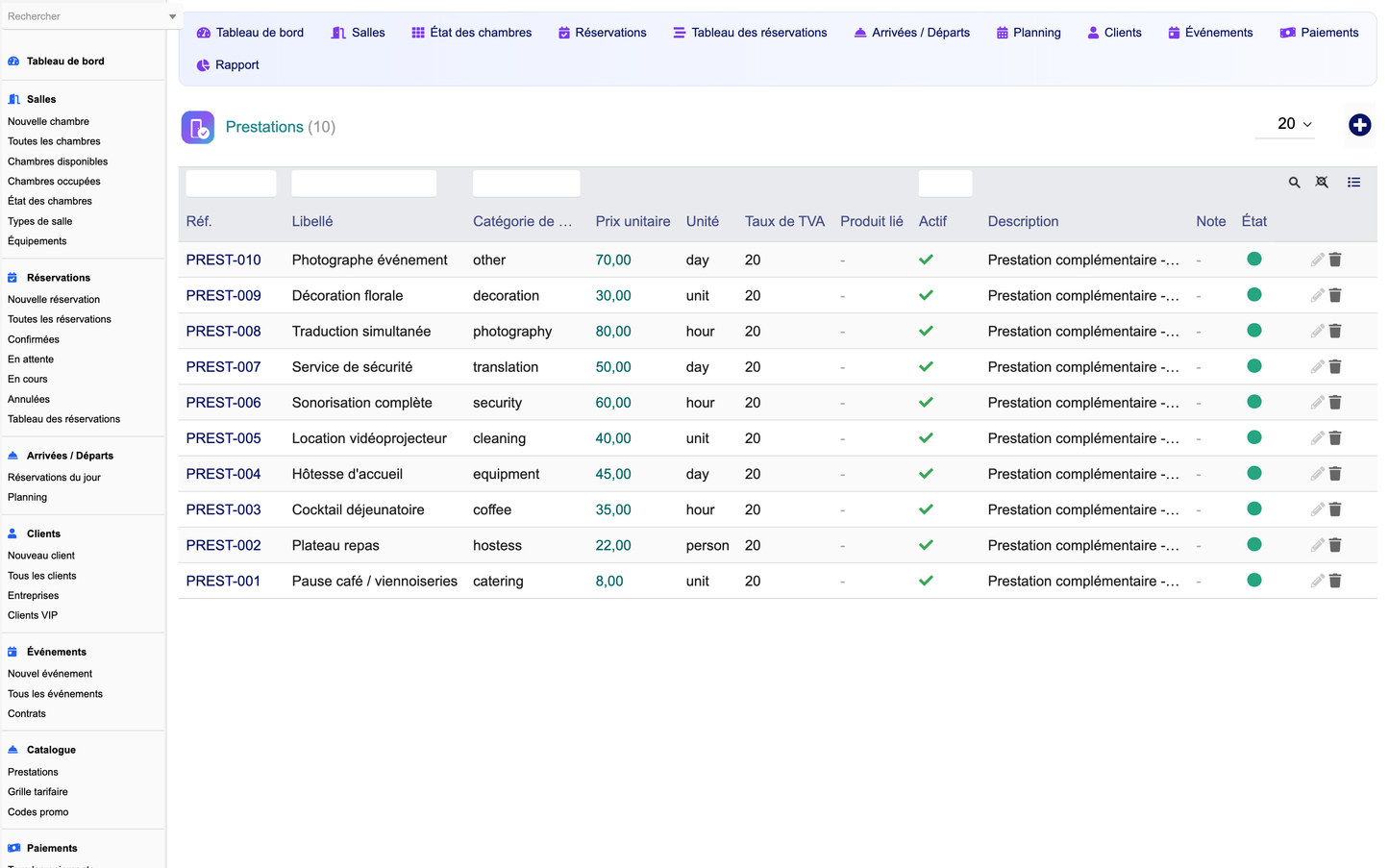Delete PREST-009 with the trash icon
The image size is (1389, 868).
(1335, 295)
